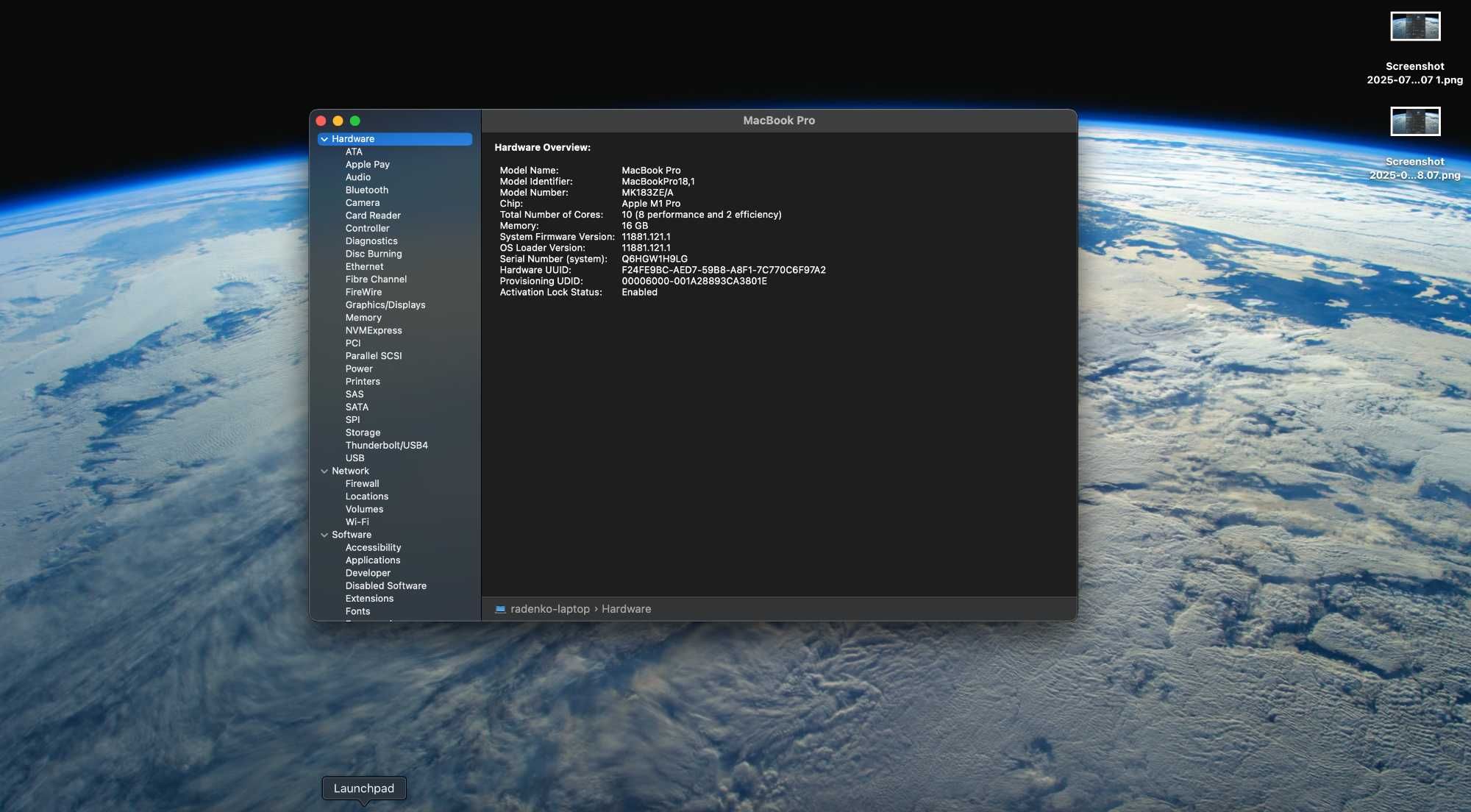Screen dimensions: 1471x812
Task: Select Wi-Fi under Network
Action: click(x=357, y=522)
